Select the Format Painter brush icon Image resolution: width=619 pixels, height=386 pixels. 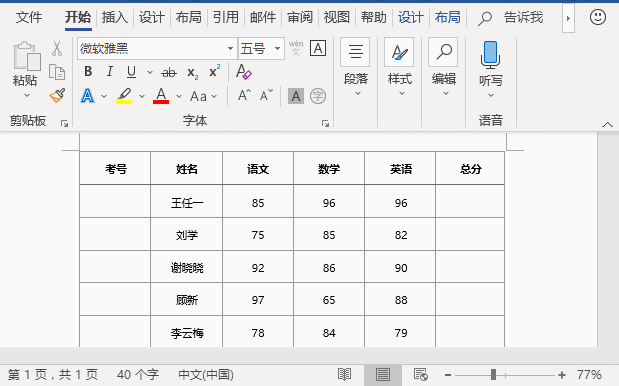click(x=57, y=95)
